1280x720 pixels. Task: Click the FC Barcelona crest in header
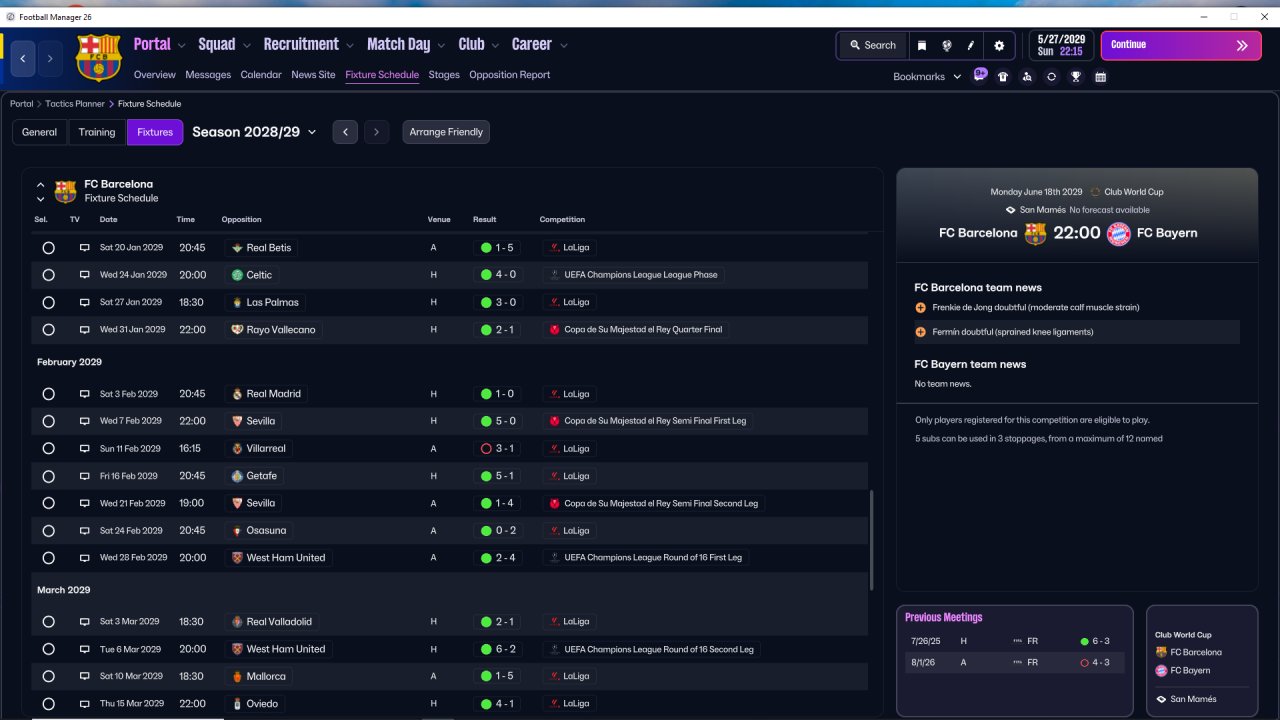pos(98,58)
